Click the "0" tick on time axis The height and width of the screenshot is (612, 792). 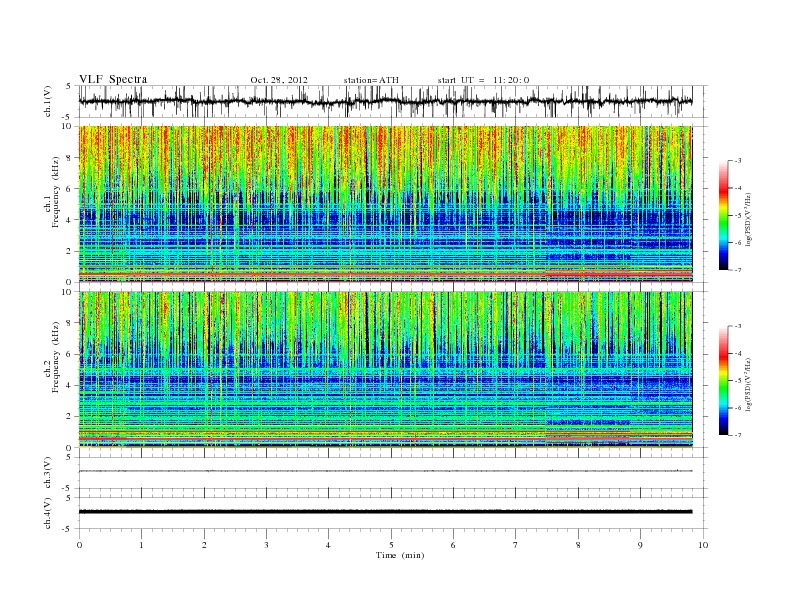click(79, 545)
